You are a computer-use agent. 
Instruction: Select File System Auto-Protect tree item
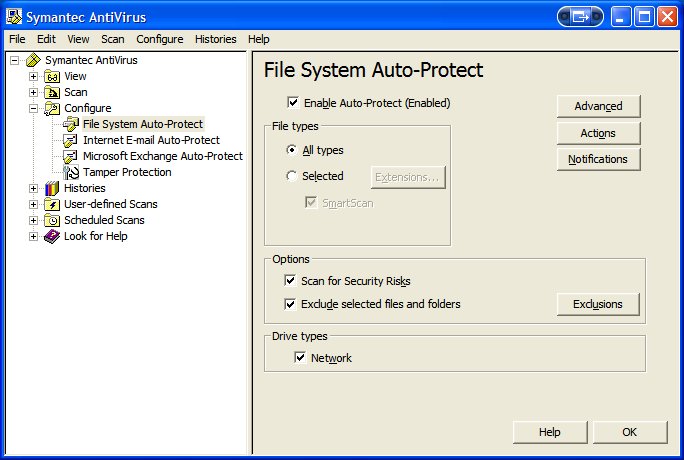[x=143, y=124]
